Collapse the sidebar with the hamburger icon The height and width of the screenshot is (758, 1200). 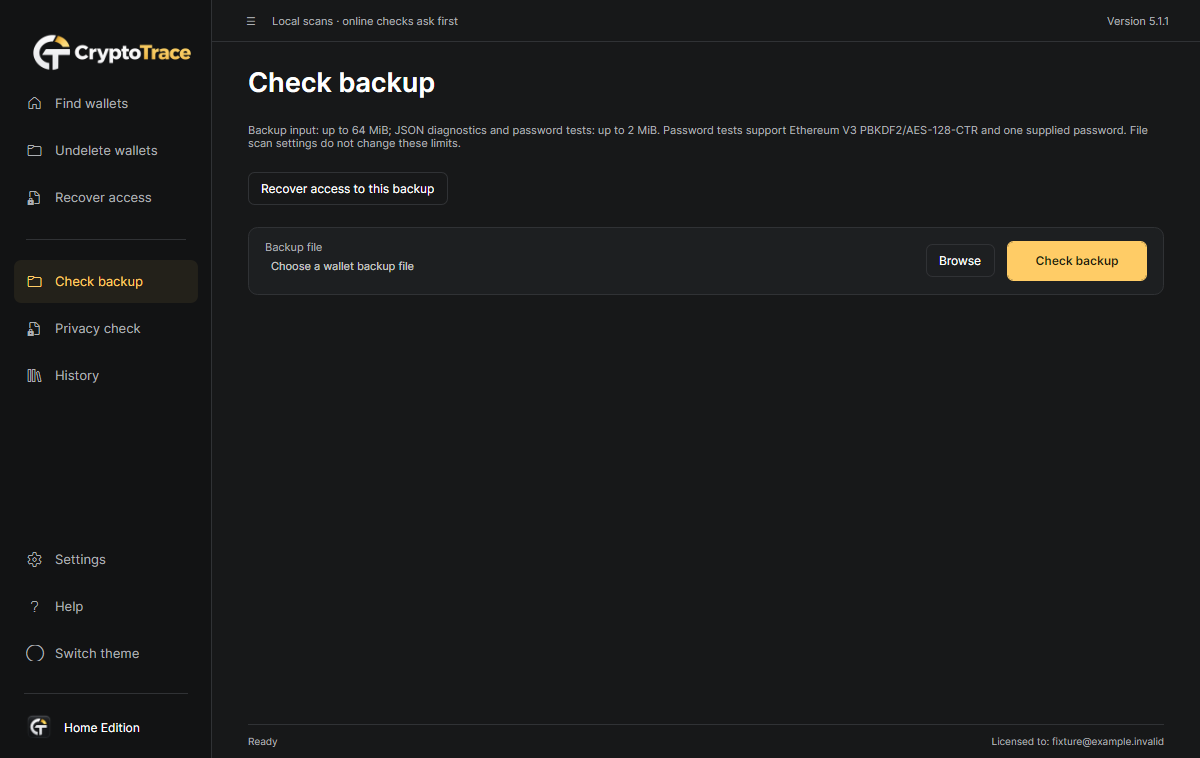point(251,21)
